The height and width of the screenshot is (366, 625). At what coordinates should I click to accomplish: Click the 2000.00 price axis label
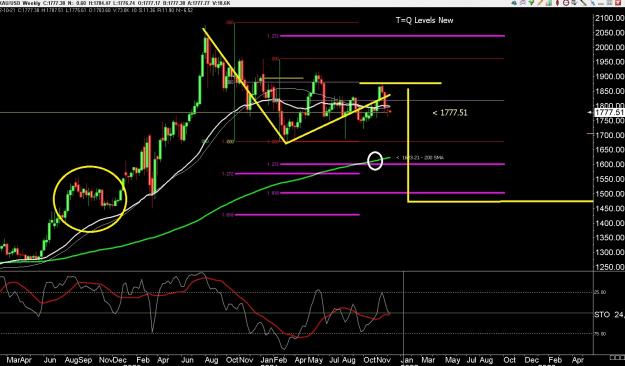coord(609,47)
